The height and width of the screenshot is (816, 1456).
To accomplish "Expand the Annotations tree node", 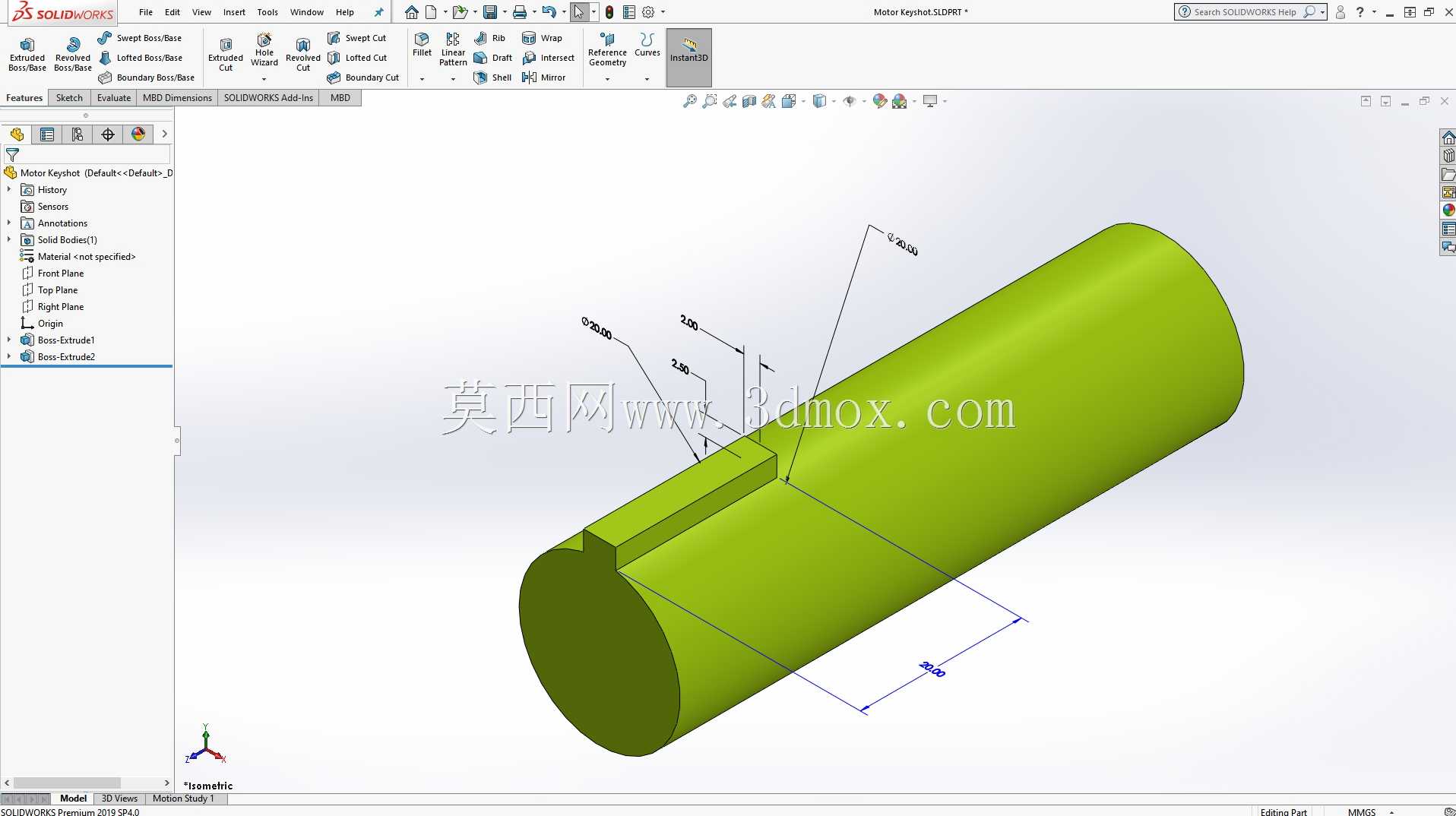I will [x=9, y=223].
